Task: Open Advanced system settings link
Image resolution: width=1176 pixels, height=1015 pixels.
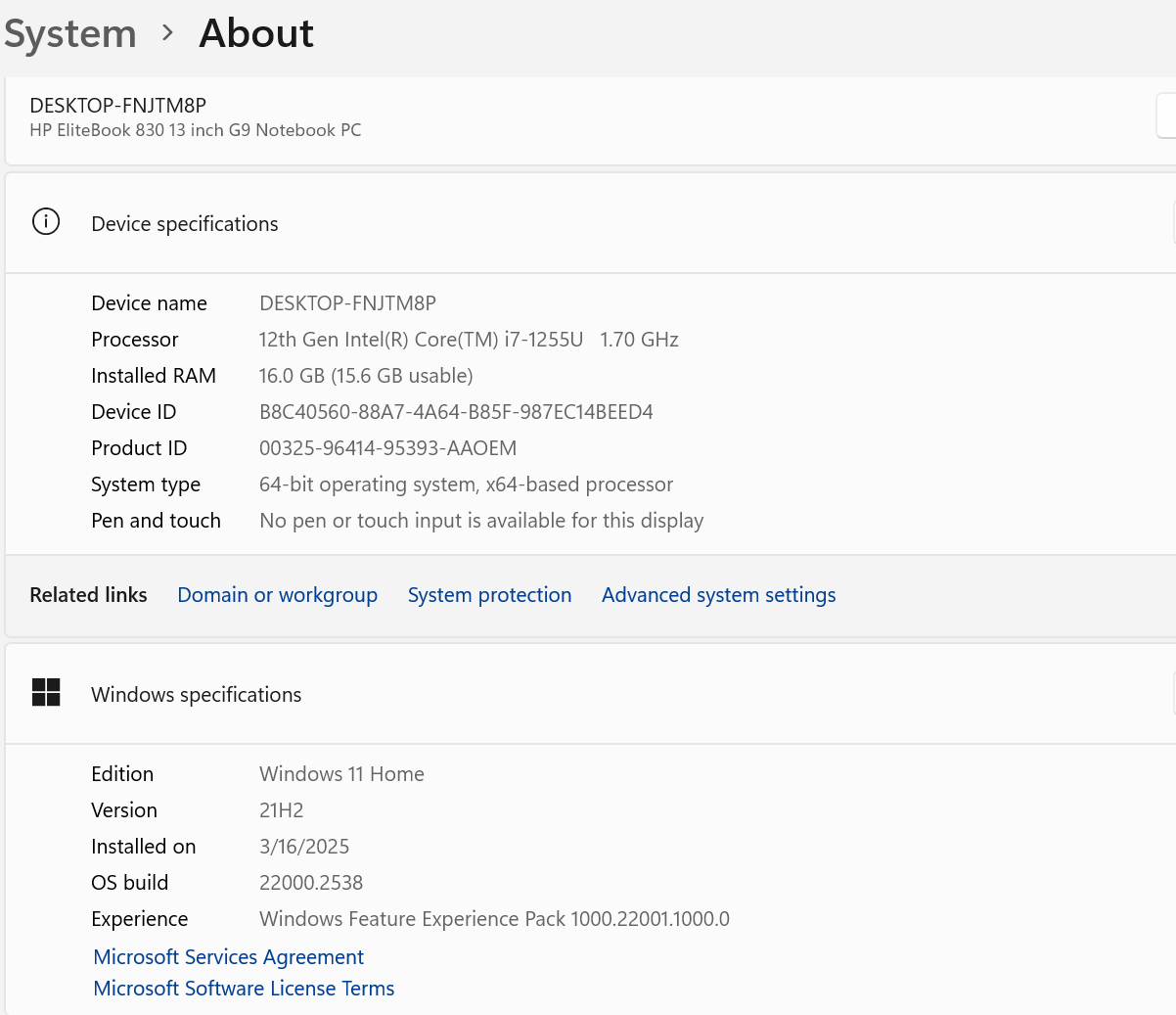Action: [719, 595]
